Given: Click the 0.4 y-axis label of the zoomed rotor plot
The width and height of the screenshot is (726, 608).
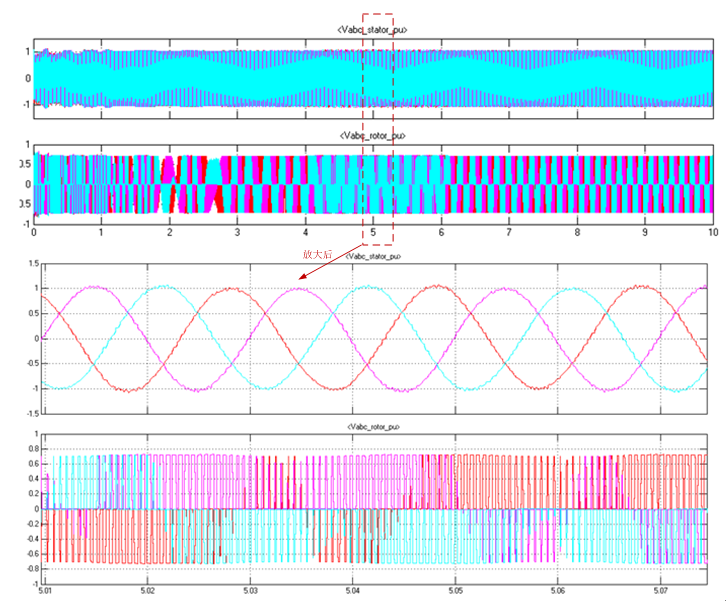Looking at the screenshot, I should pyautogui.click(x=34, y=479).
